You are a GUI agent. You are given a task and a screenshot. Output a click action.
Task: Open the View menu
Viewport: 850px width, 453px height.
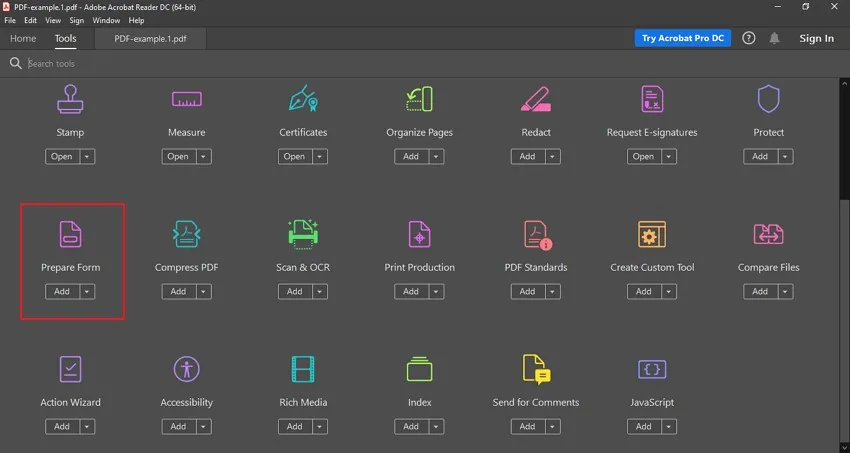[53, 21]
